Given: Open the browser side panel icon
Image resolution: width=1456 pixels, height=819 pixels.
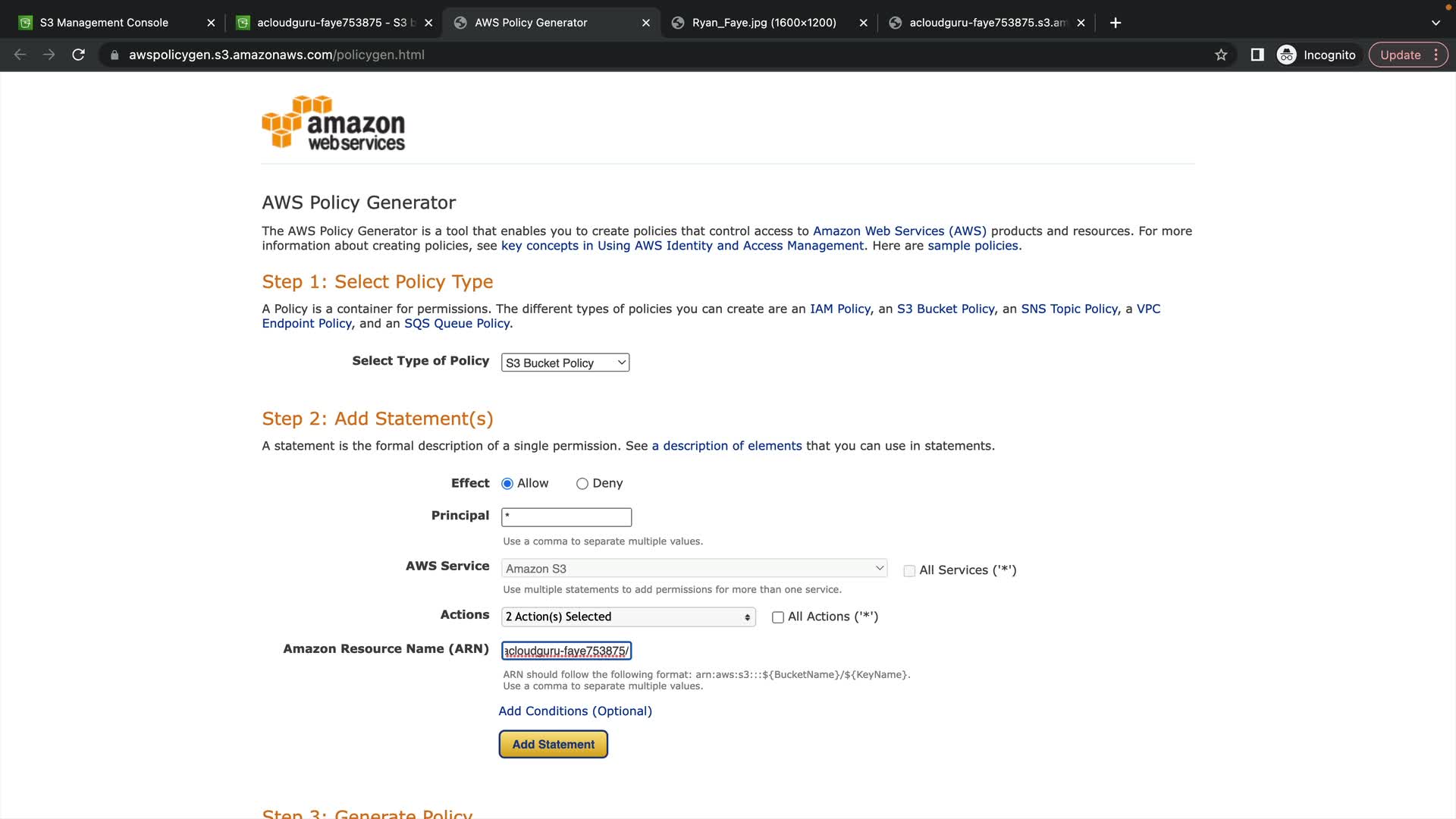Looking at the screenshot, I should [x=1257, y=55].
